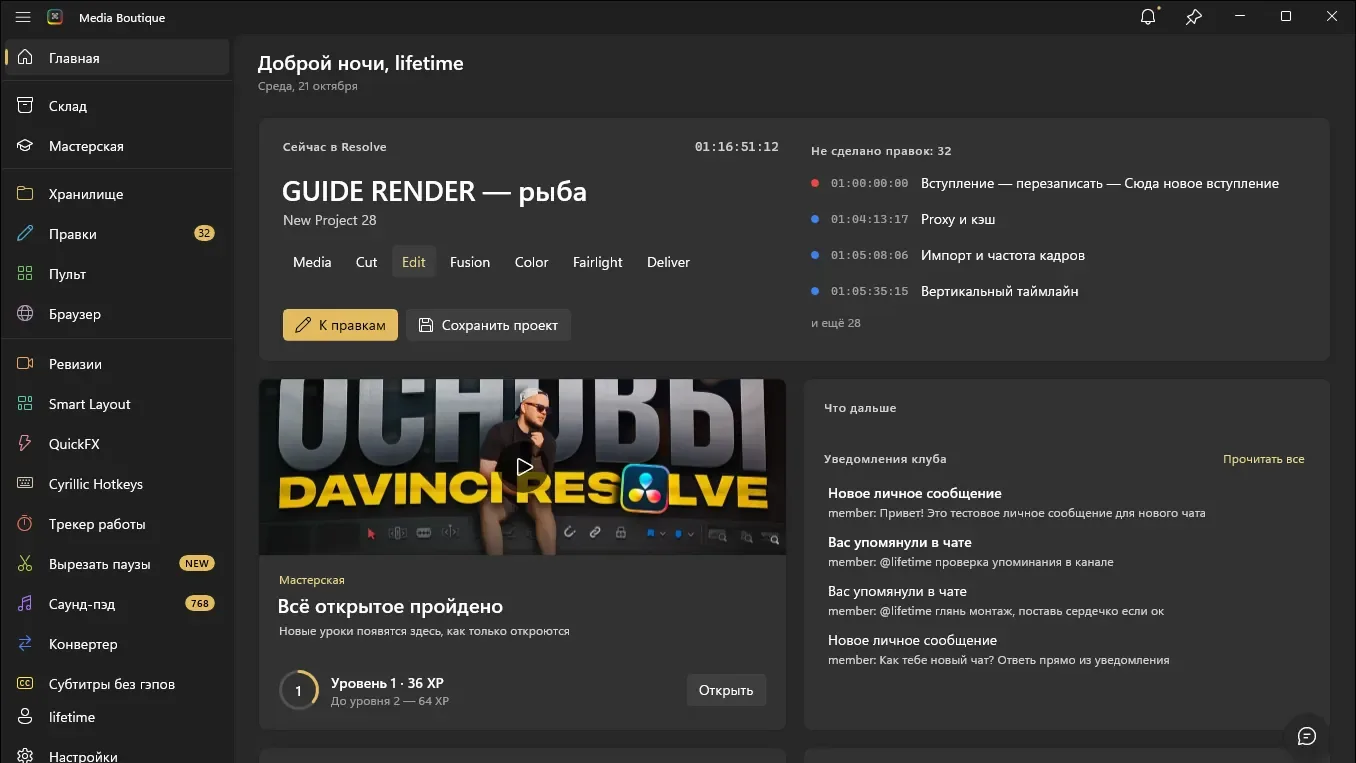Open lifetime user profile
The image size is (1356, 763).
117,717
